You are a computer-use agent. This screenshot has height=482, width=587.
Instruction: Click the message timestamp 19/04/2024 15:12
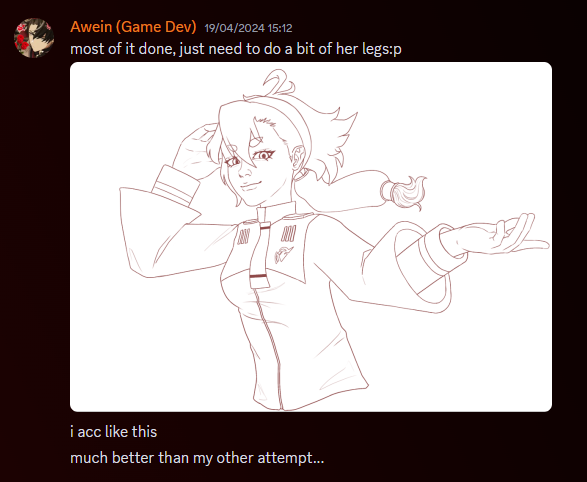tap(248, 28)
